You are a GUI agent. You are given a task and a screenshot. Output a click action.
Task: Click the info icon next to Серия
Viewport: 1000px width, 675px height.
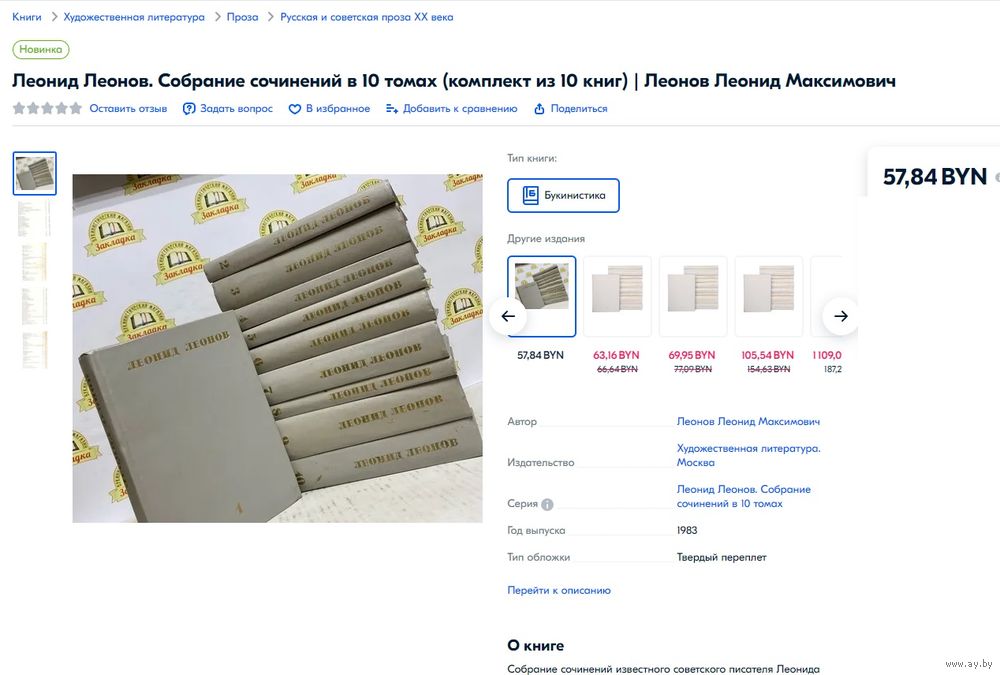pos(547,505)
